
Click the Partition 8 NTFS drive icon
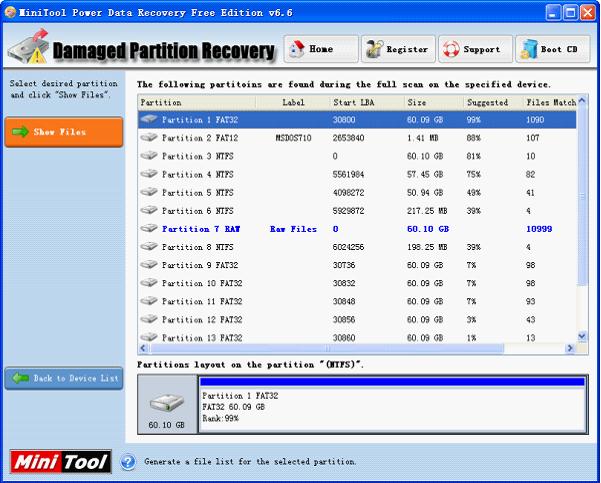pos(149,246)
